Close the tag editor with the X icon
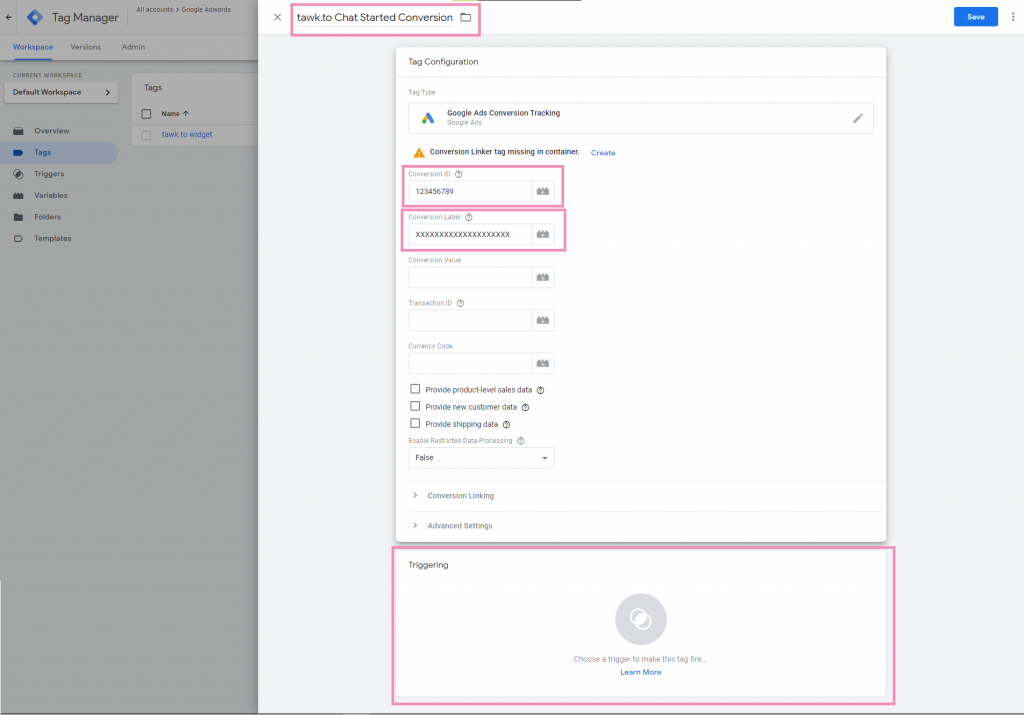Image resolution: width=1024 pixels, height=715 pixels. pos(278,18)
